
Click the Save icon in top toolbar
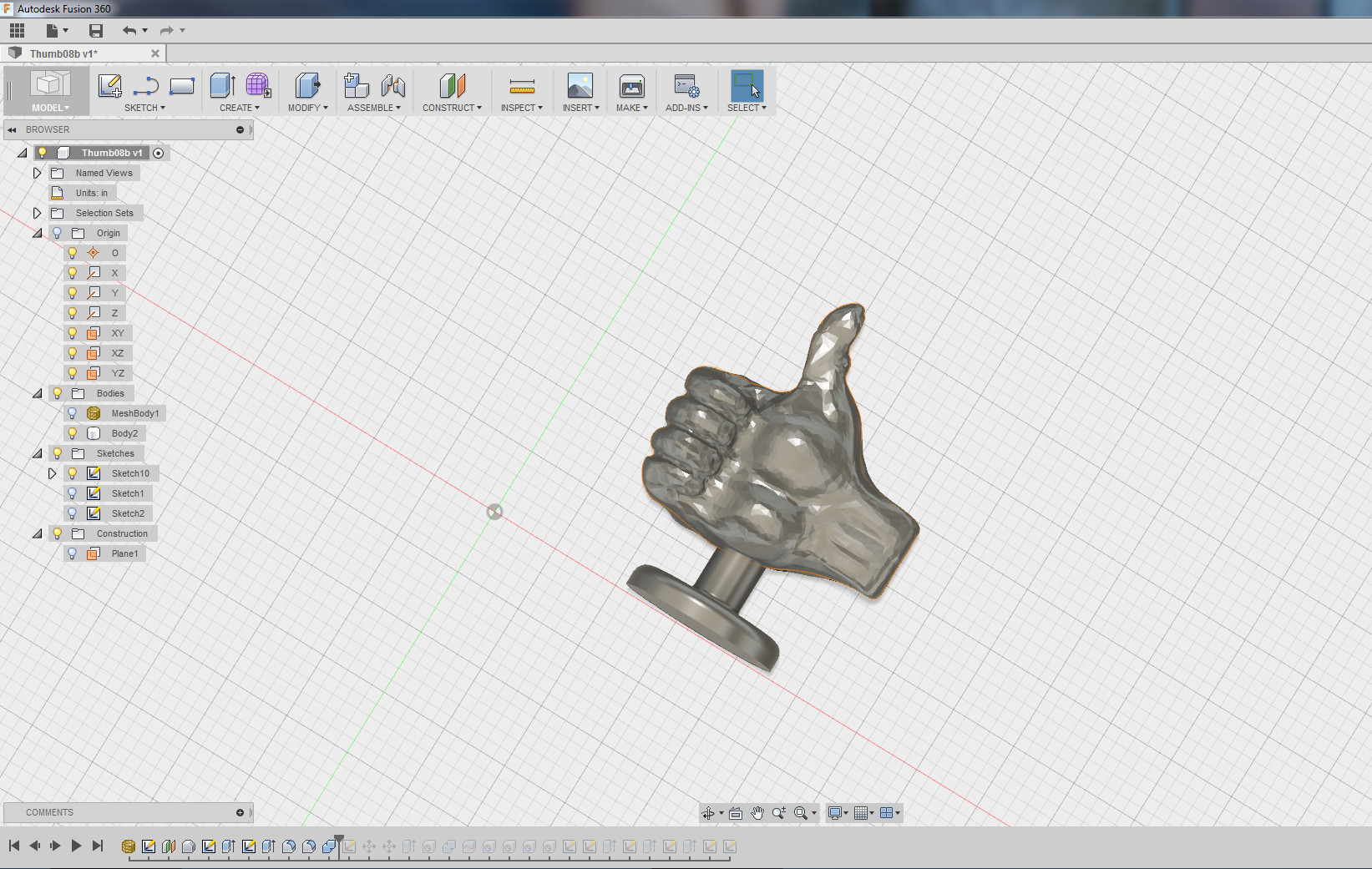pos(96,31)
